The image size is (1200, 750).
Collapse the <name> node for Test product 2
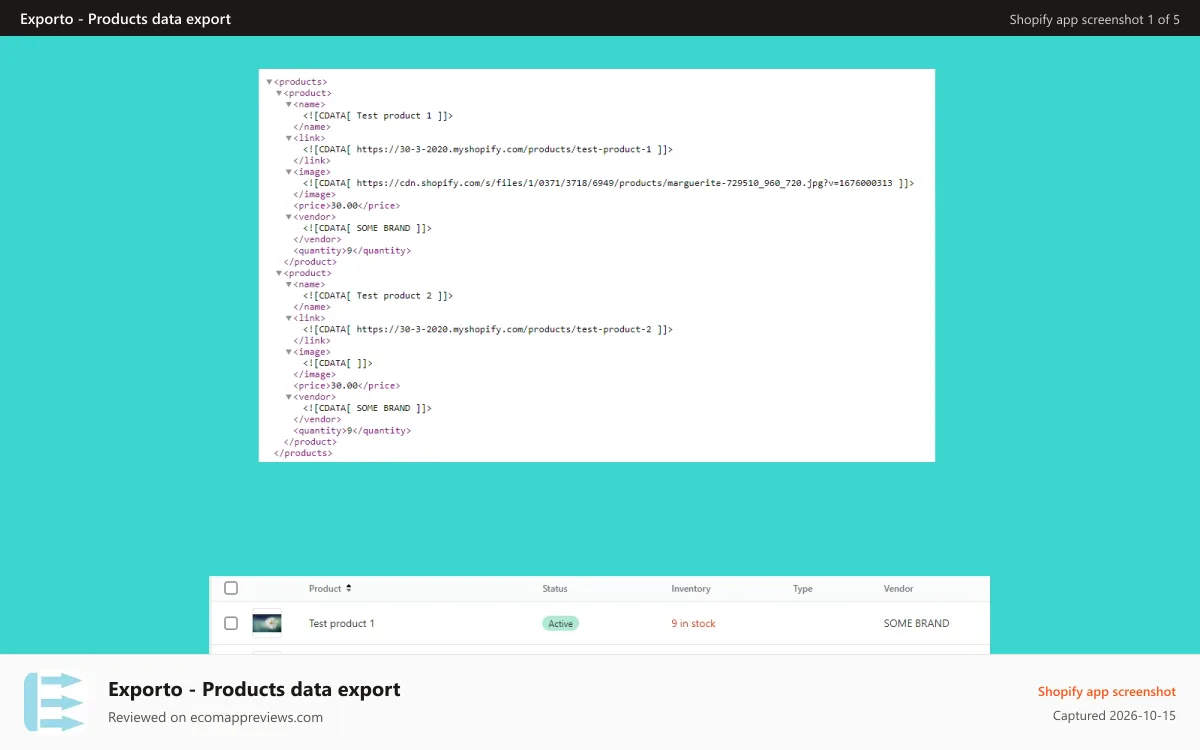click(289, 284)
